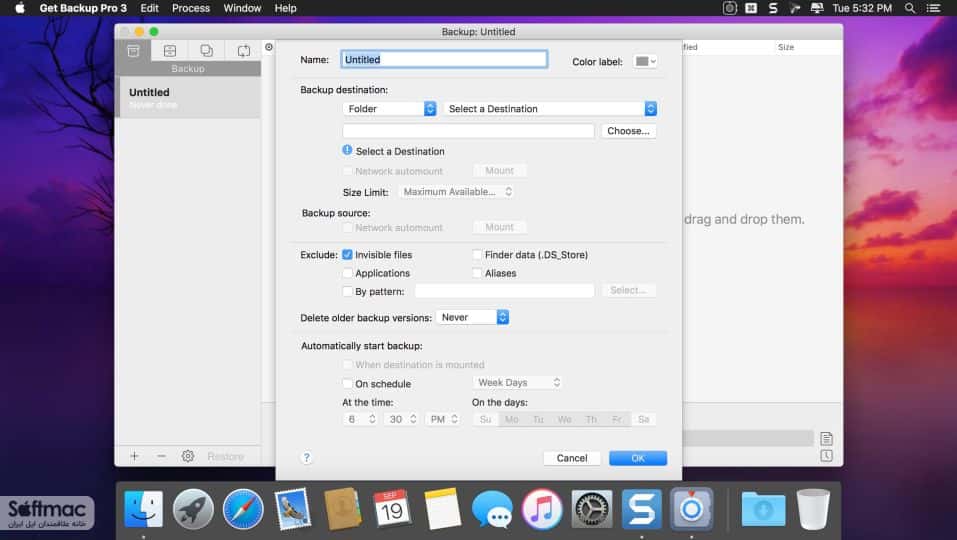Image resolution: width=957 pixels, height=540 pixels.
Task: Check the By pattern option
Action: click(x=347, y=291)
